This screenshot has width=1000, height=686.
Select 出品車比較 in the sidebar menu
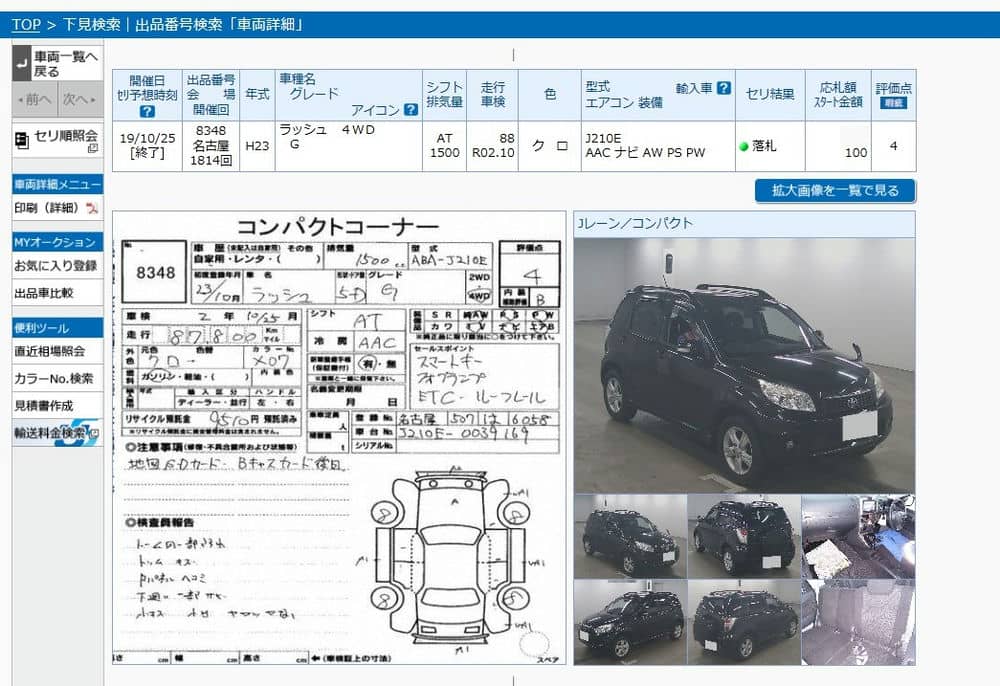[44, 293]
